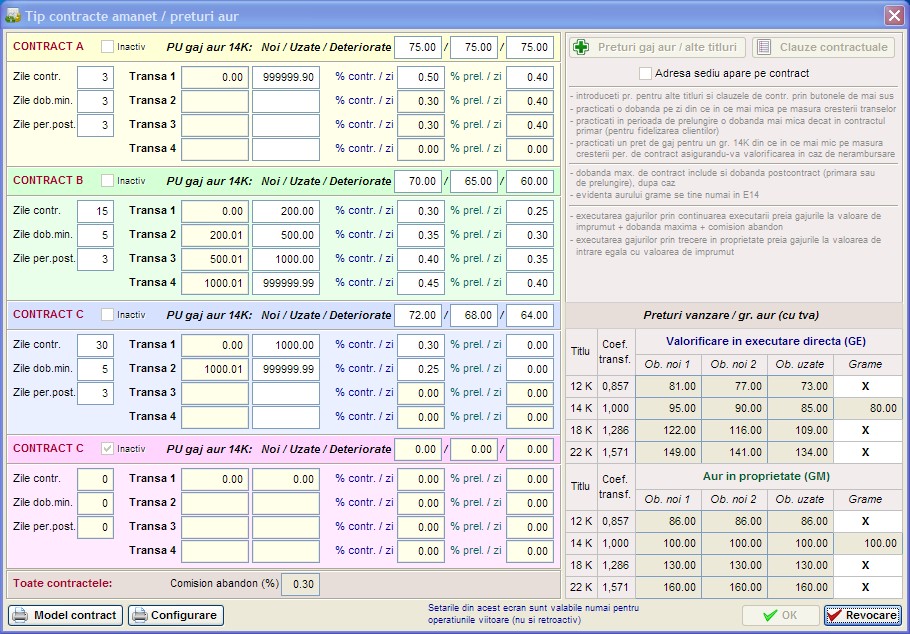Toggle the Inactiv checkbox for Contract A
The width and height of the screenshot is (910, 634).
(x=107, y=47)
